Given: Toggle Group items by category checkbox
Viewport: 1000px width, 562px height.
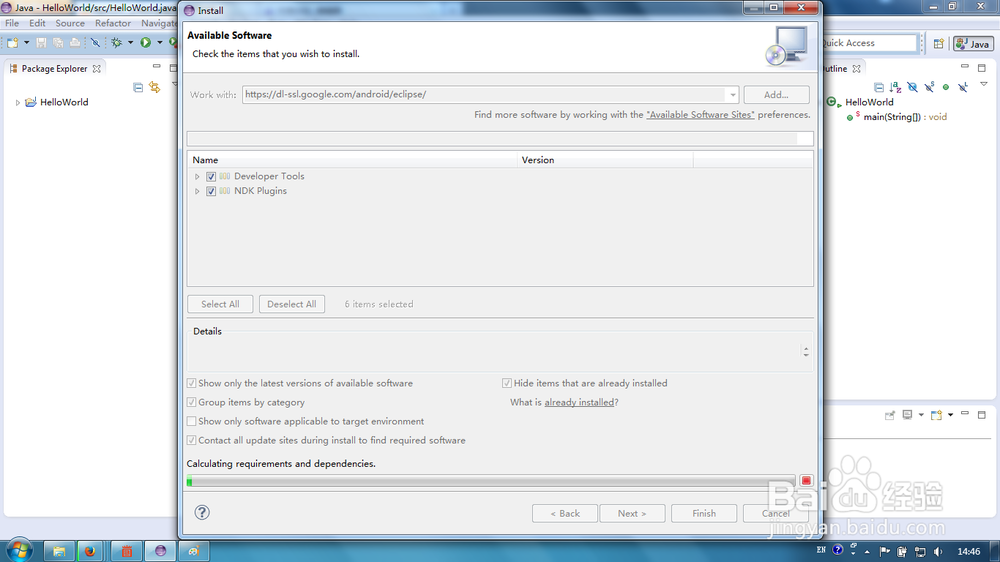Looking at the screenshot, I should pos(191,403).
